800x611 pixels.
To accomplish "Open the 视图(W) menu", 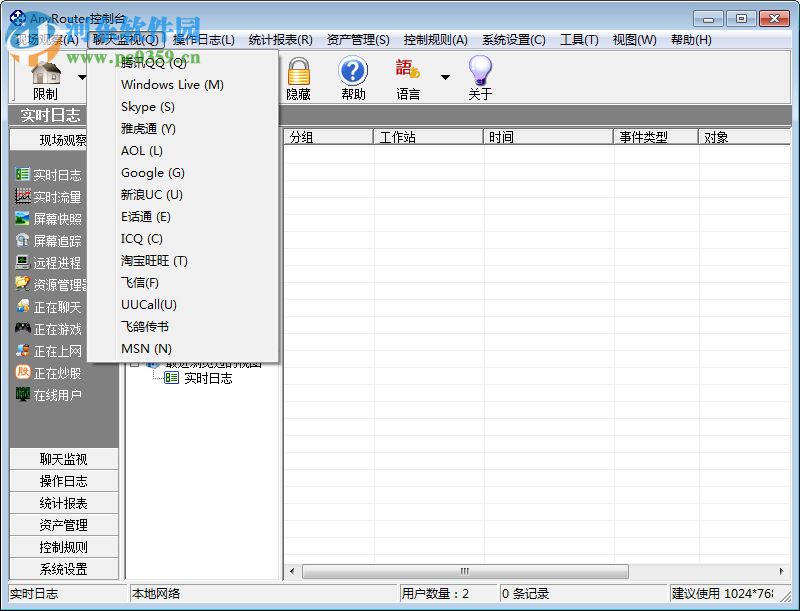I will 633,39.
